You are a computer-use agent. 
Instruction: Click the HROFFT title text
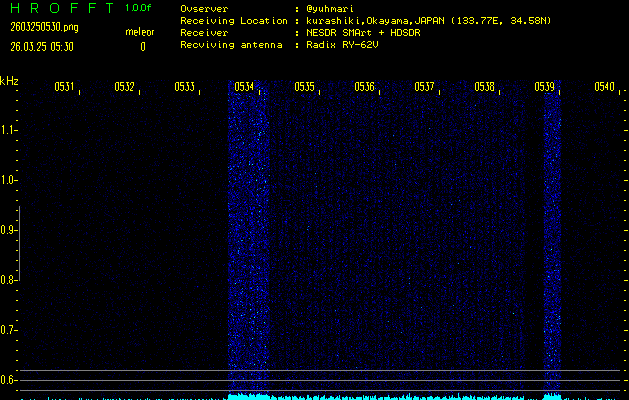click(60, 8)
